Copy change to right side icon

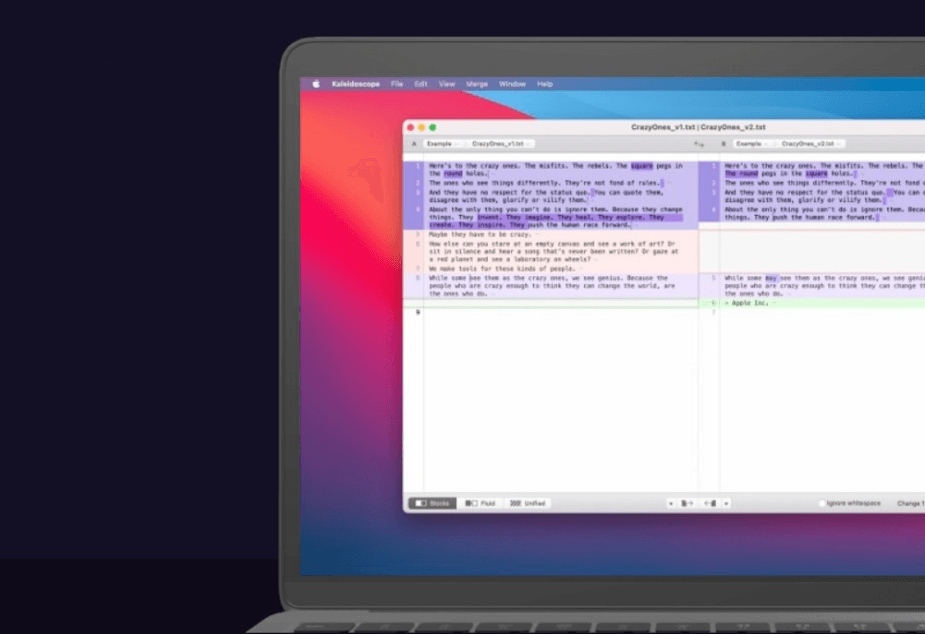pyautogui.click(x=687, y=503)
